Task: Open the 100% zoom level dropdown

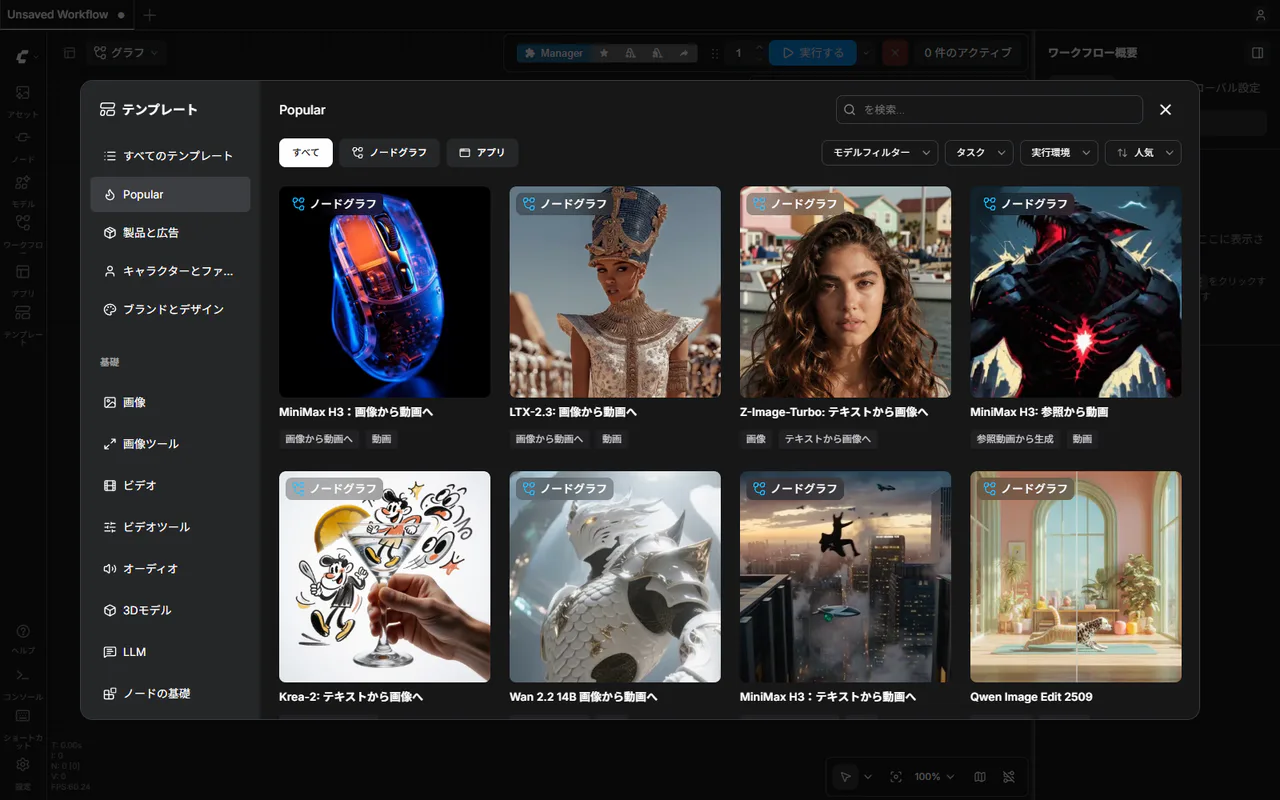Action: 934,777
